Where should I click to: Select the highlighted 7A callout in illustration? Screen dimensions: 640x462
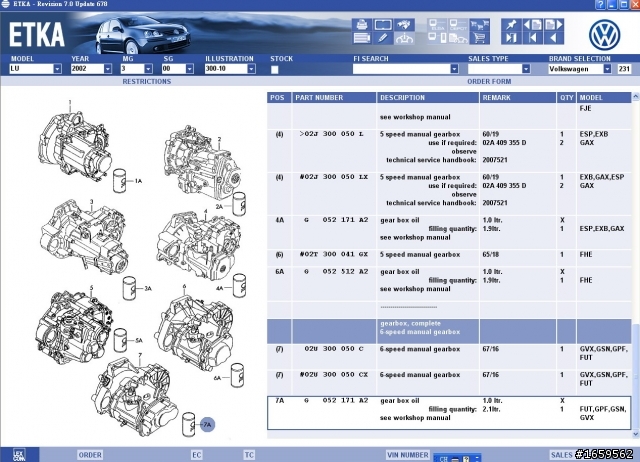(x=207, y=424)
